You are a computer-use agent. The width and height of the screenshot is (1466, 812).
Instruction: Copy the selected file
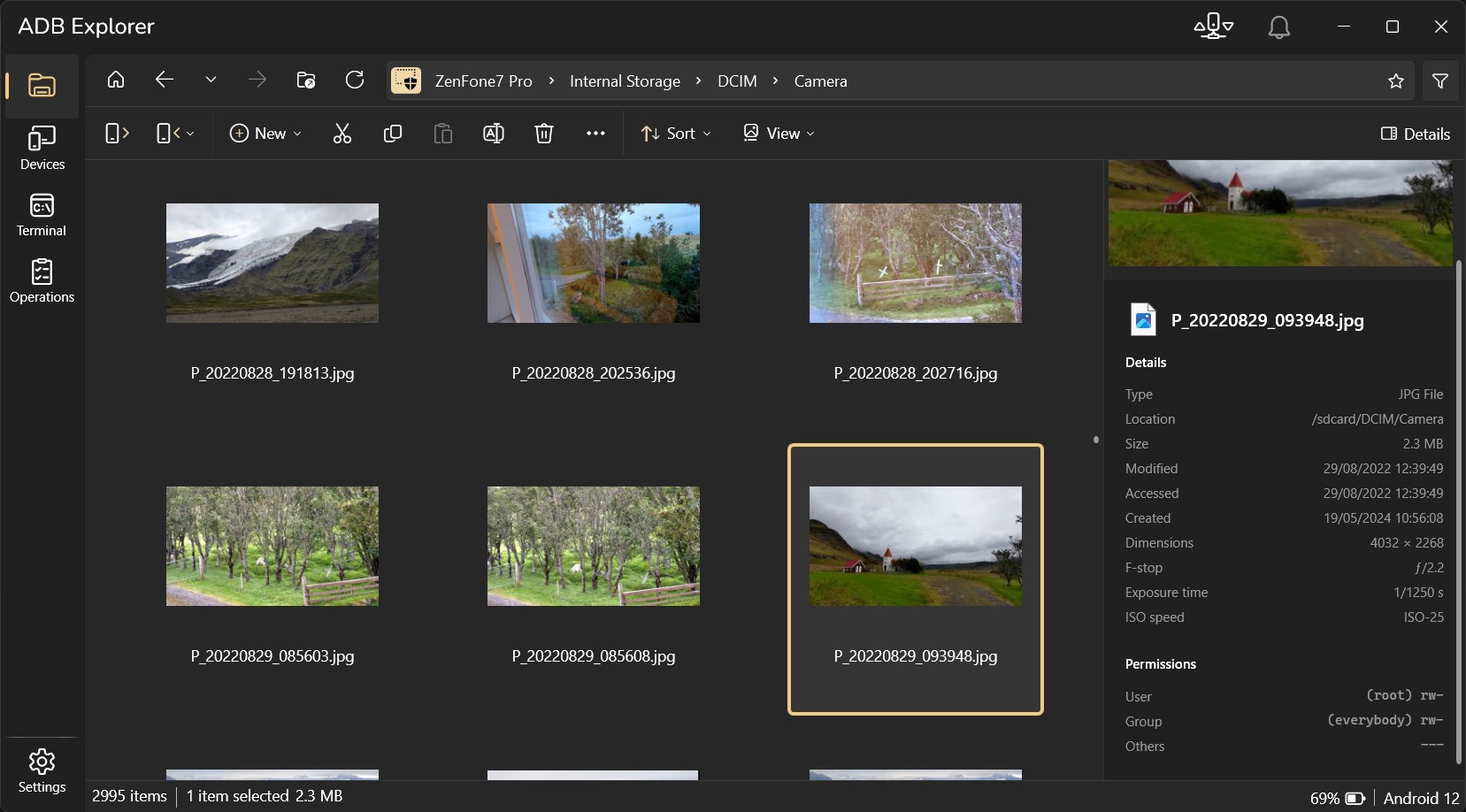click(393, 134)
